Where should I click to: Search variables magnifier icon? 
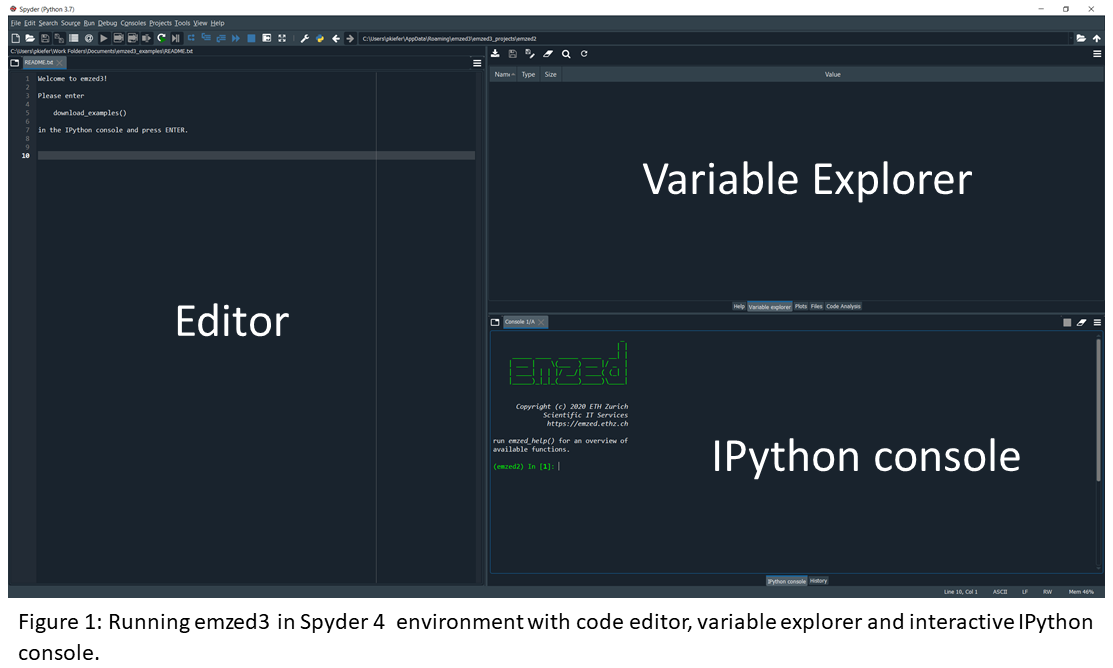pos(566,54)
